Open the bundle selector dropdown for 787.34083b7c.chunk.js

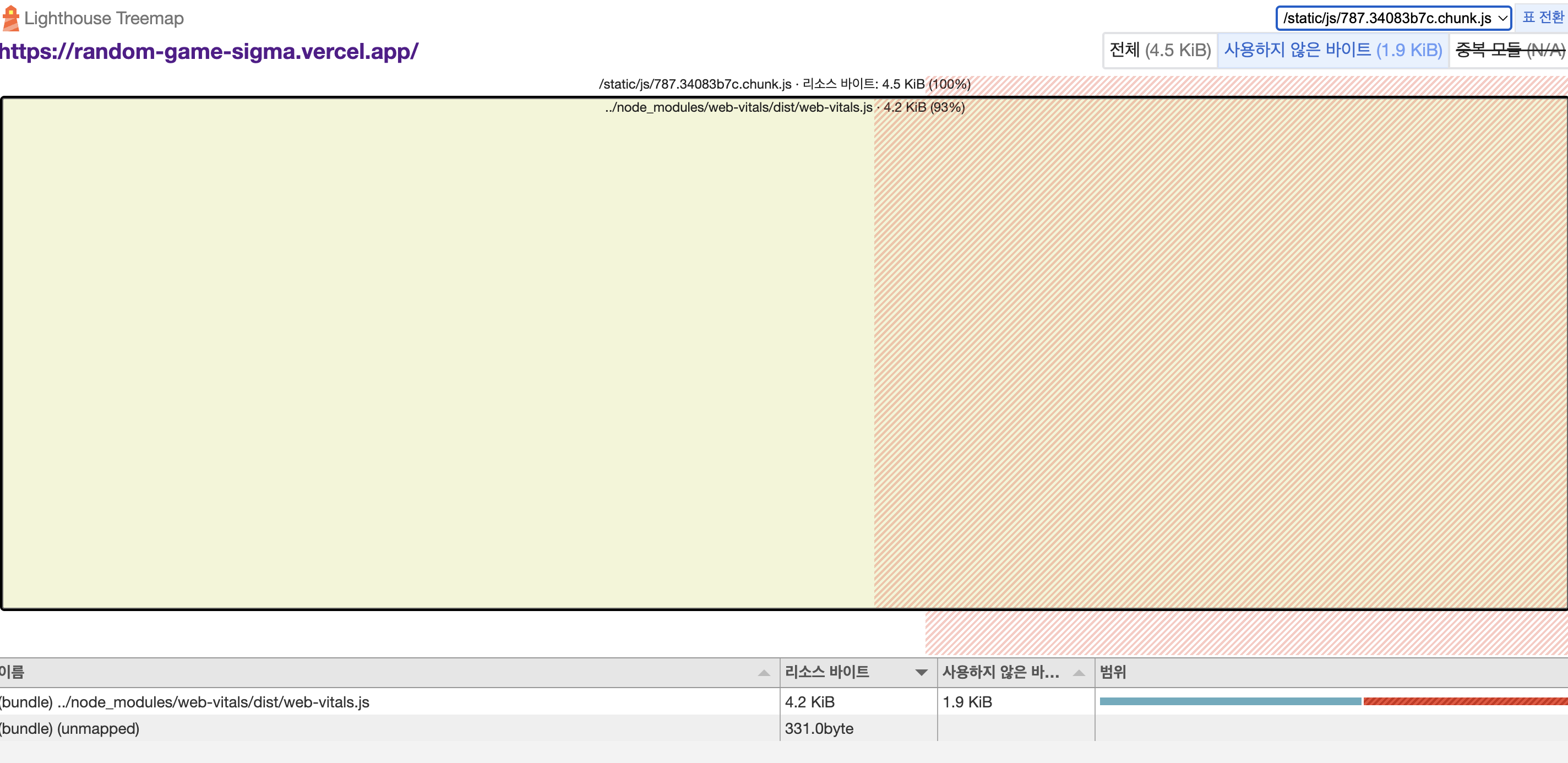1393,18
